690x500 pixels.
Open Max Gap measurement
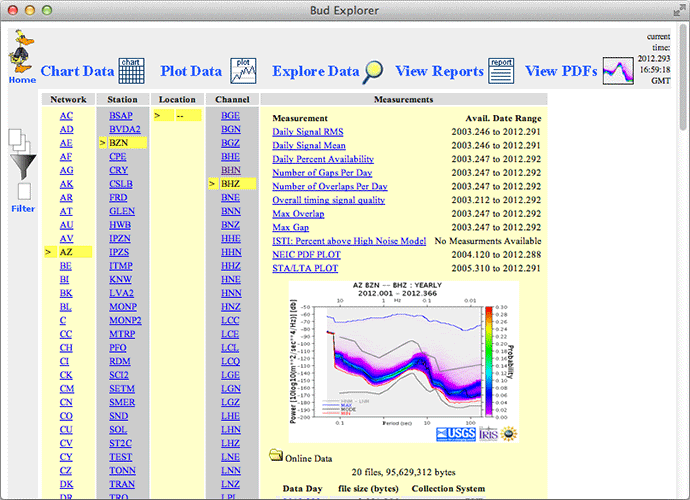[290, 227]
